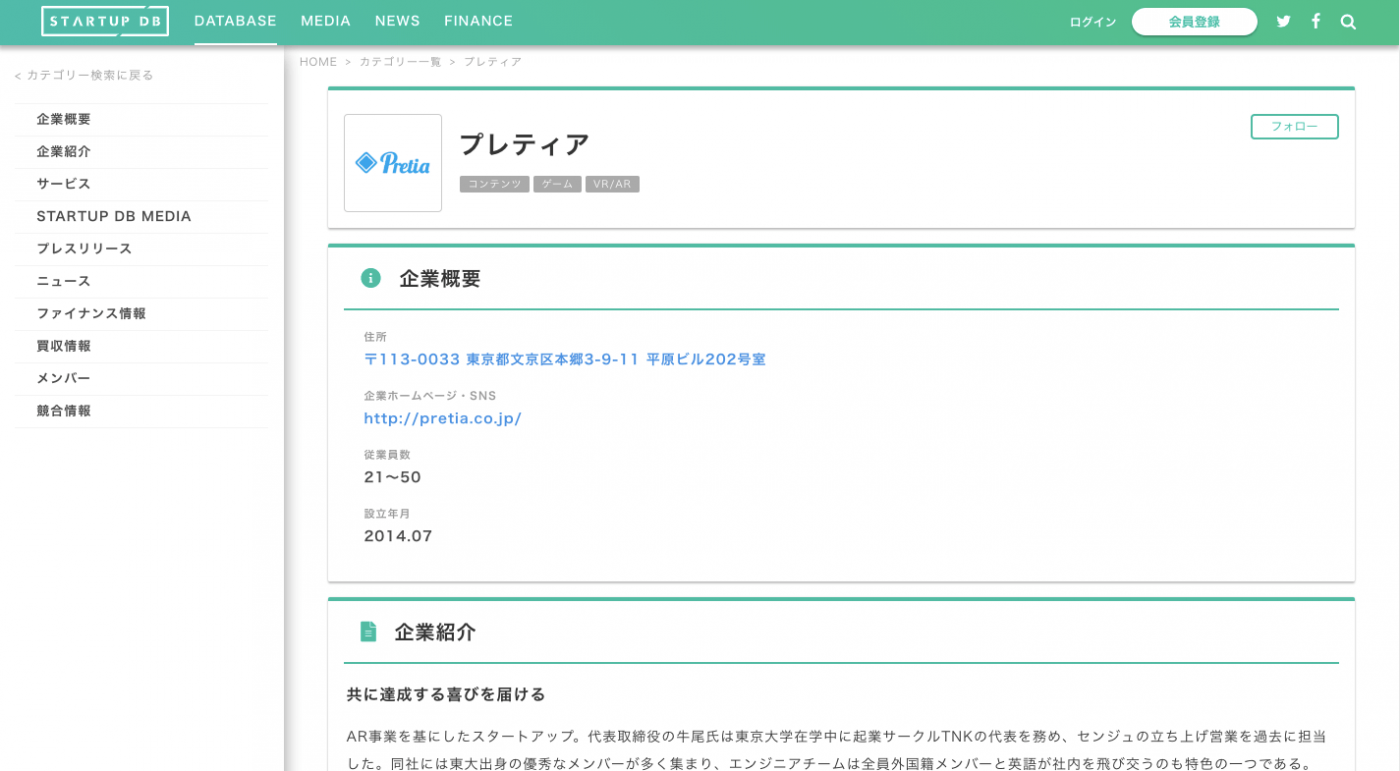The height and width of the screenshot is (771, 1400).
Task: Click the founding date 2014.07
Action: tap(398, 536)
